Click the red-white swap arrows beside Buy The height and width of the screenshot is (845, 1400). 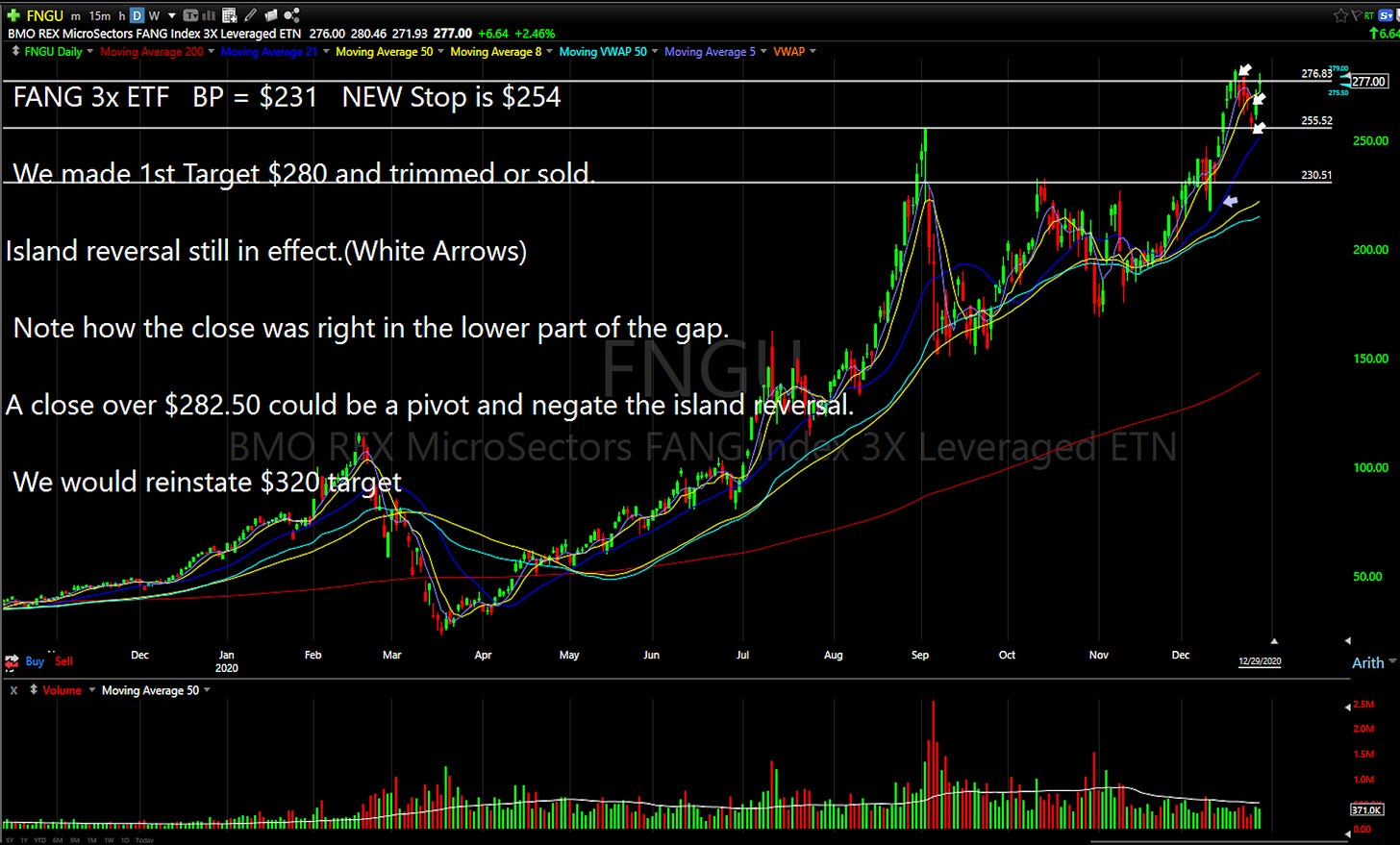click(12, 661)
